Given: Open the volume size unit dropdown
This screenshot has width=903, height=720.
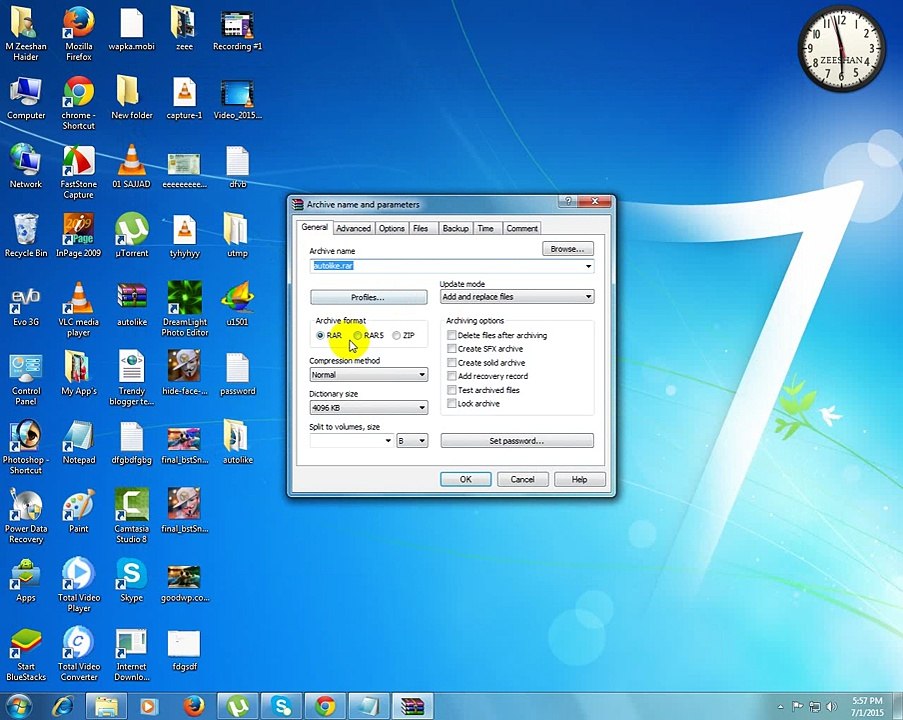Looking at the screenshot, I should [412, 441].
